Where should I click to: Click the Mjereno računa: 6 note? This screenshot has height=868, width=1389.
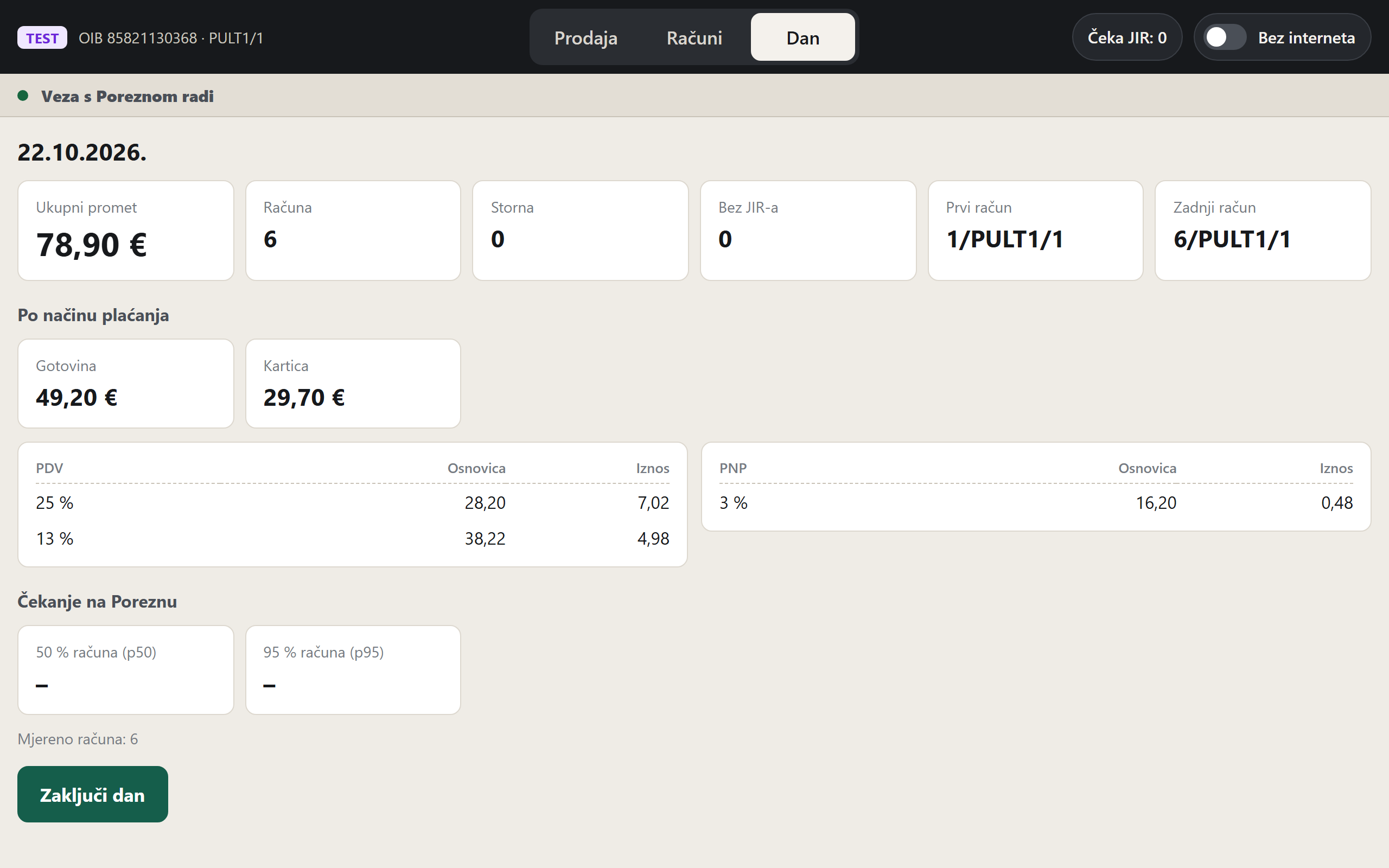tap(78, 739)
